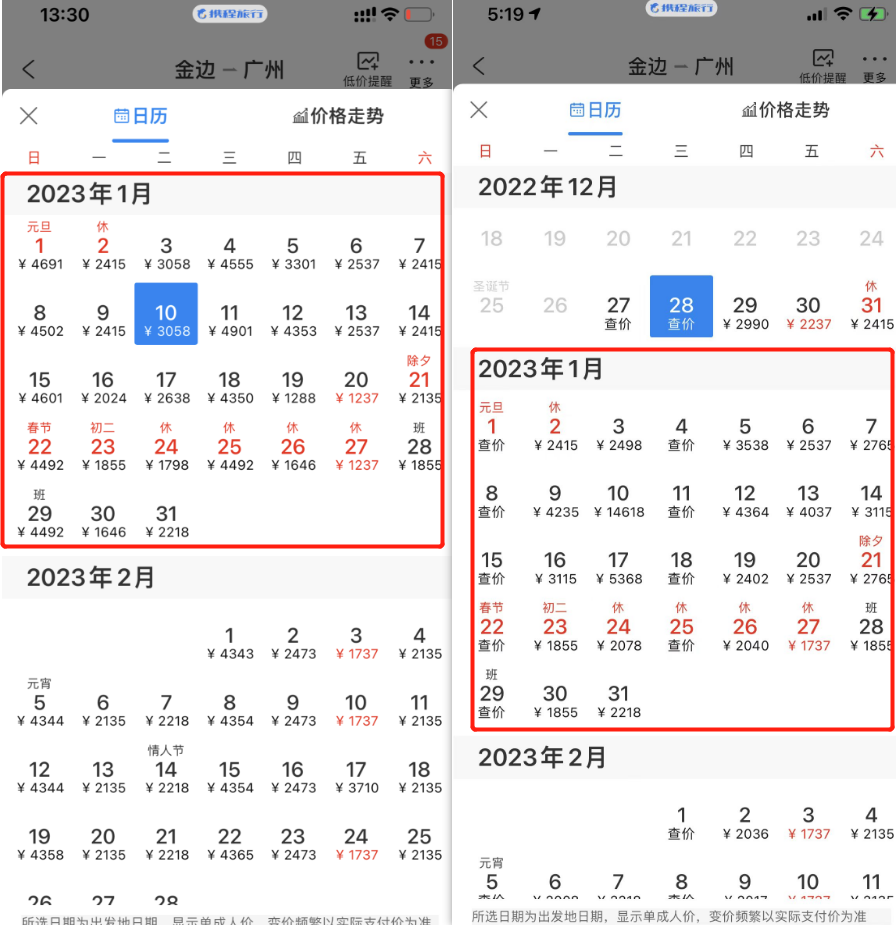Choose January 17 priced ¥5368 right calendar

(618, 568)
